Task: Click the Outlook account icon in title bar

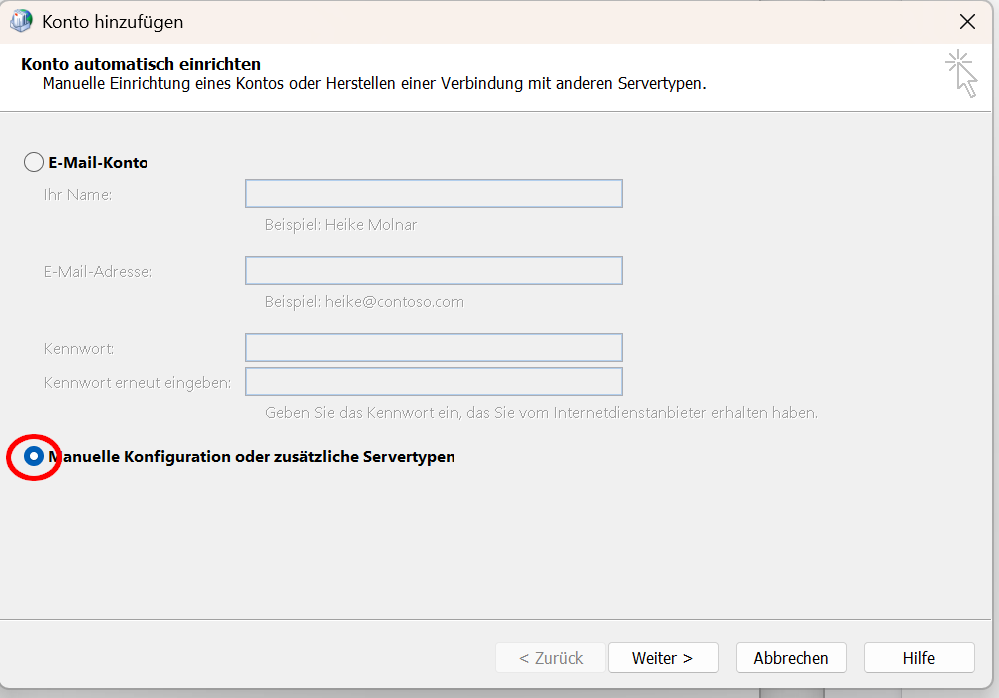Action: [20, 21]
